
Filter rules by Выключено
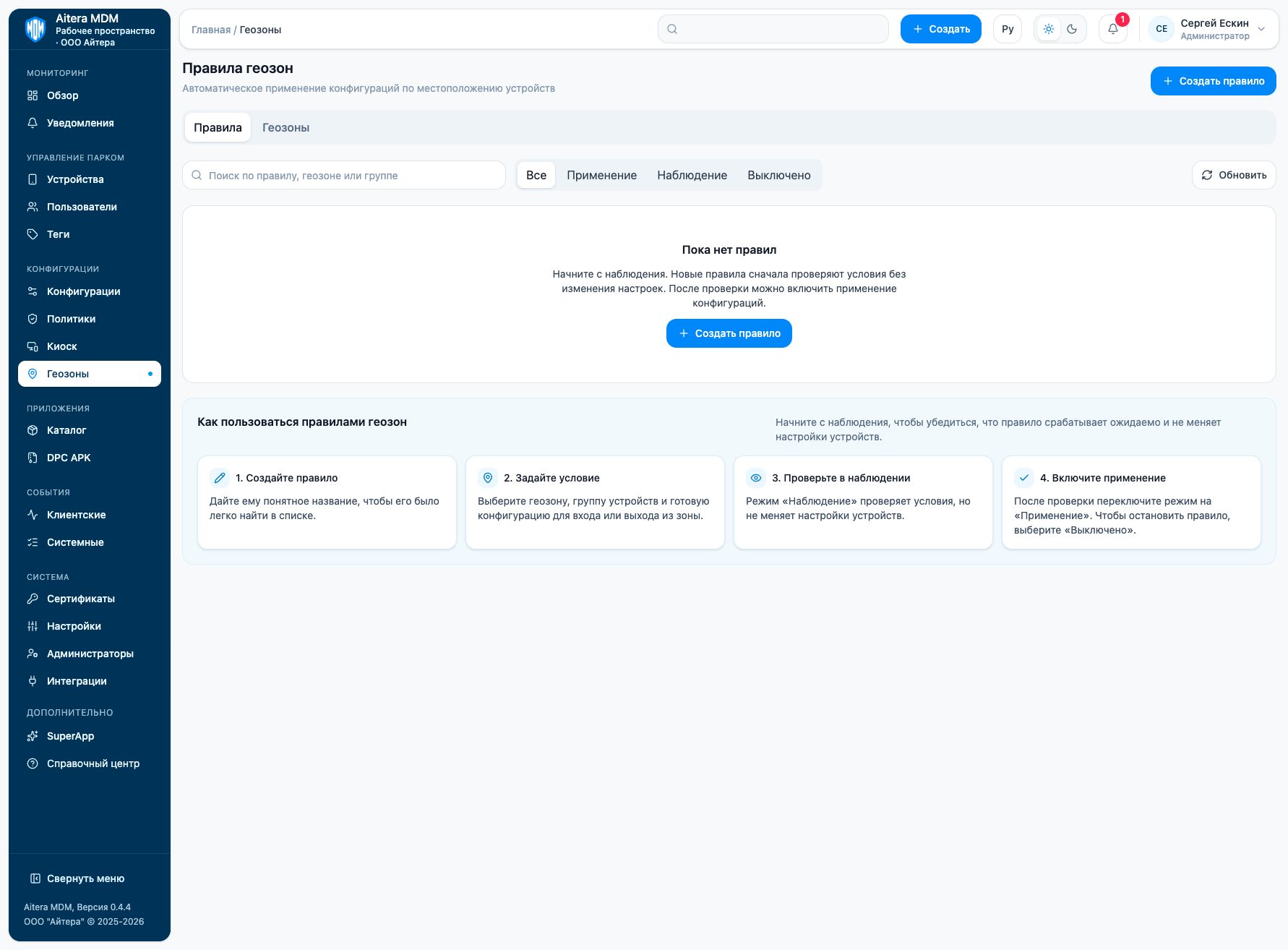pyautogui.click(x=779, y=175)
